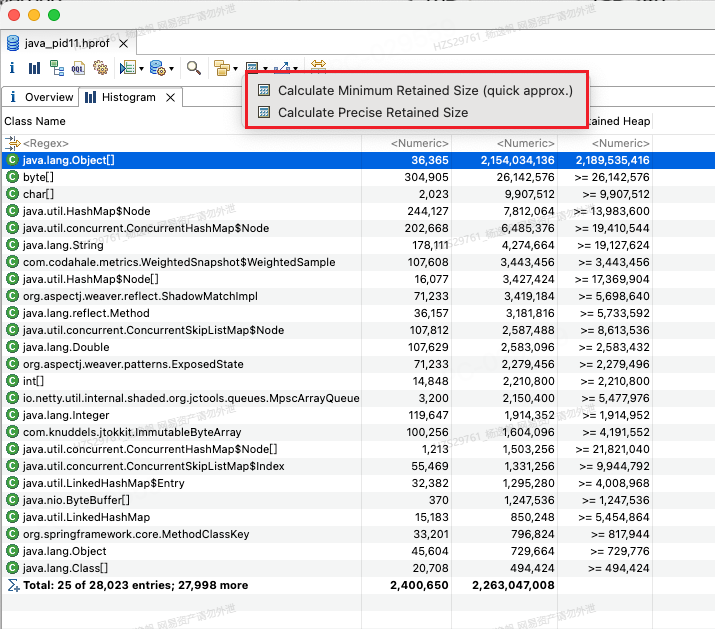Image resolution: width=715 pixels, height=629 pixels.
Task: Sort by the Retained Heap column header
Action: click(619, 121)
